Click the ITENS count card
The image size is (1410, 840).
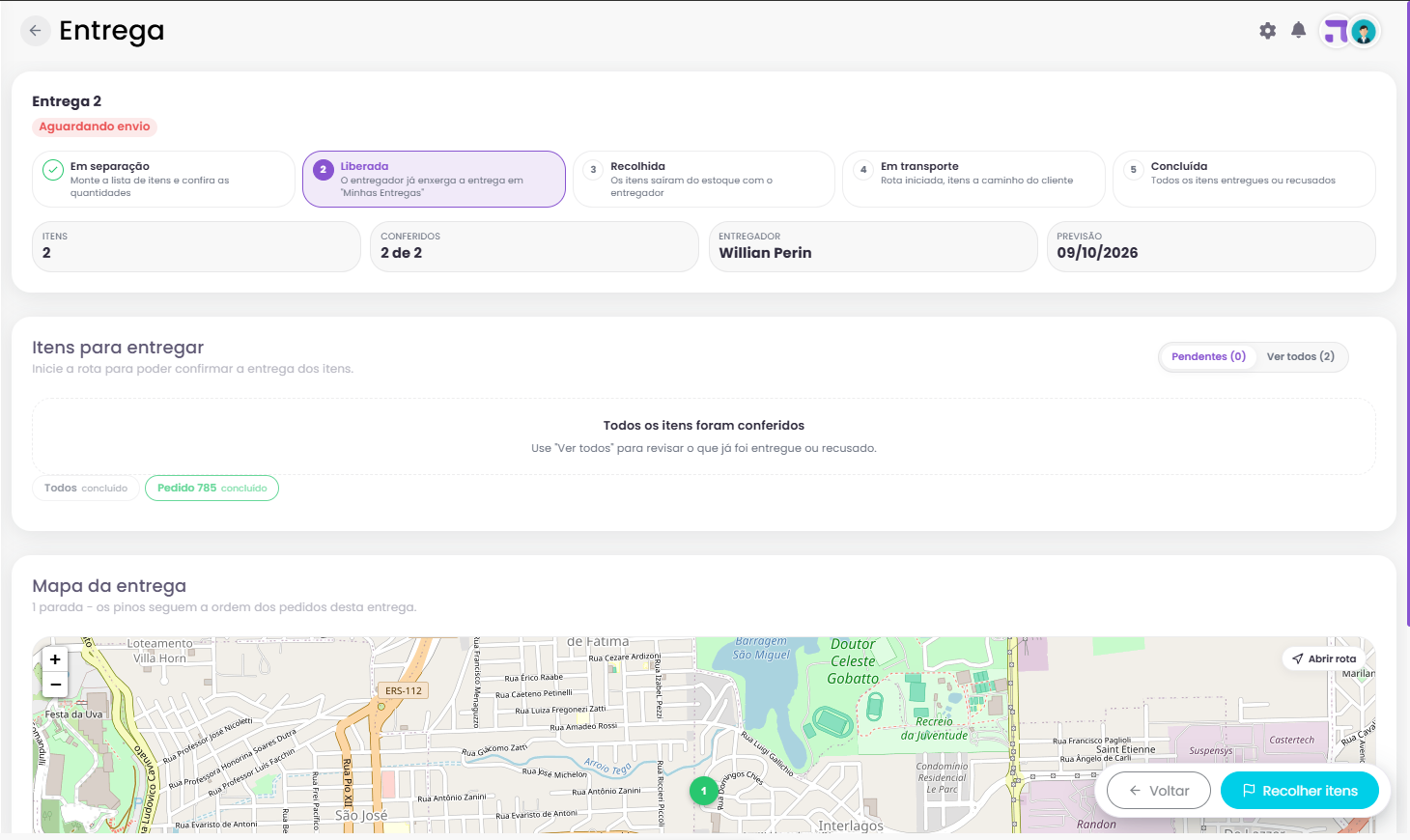(x=196, y=246)
